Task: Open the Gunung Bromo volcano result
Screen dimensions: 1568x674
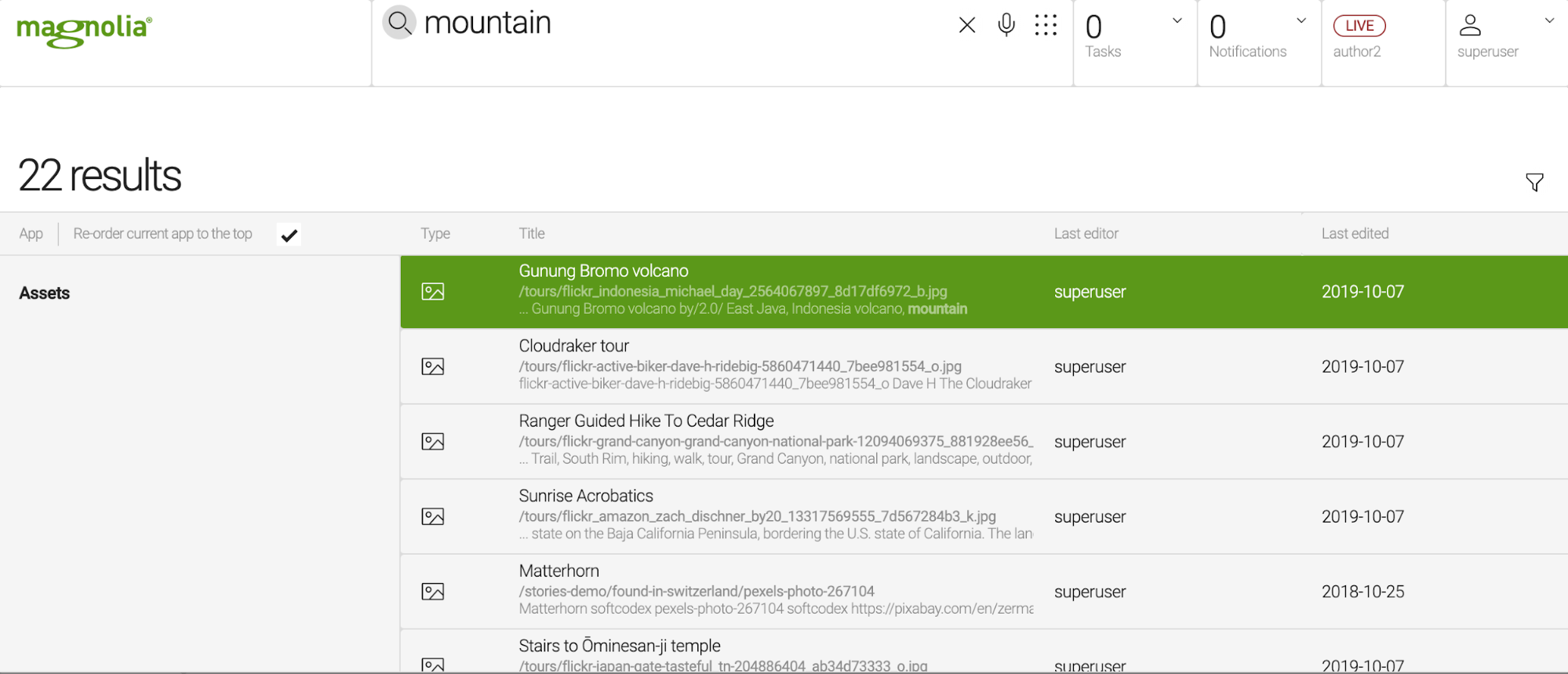Action: coord(603,271)
